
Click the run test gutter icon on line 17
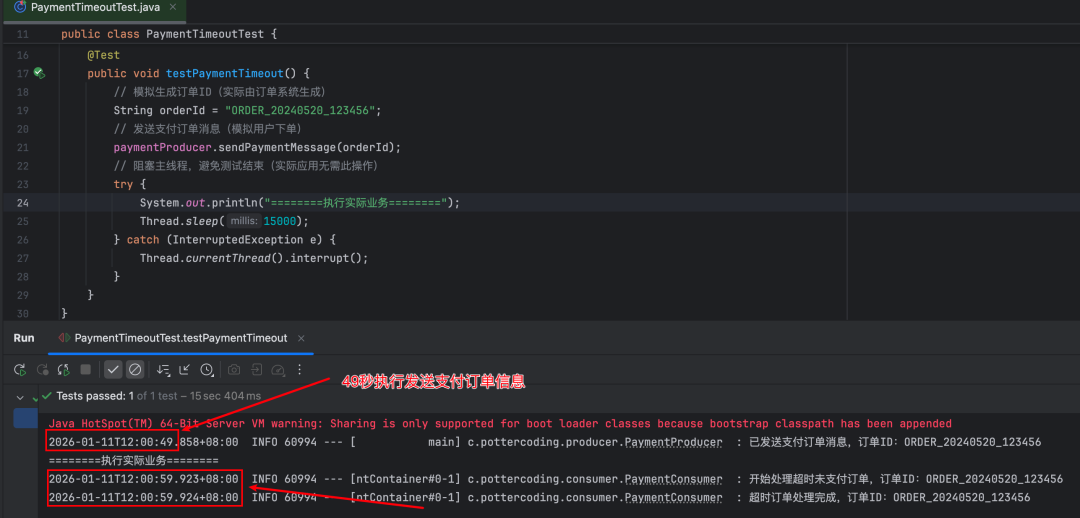[39, 73]
